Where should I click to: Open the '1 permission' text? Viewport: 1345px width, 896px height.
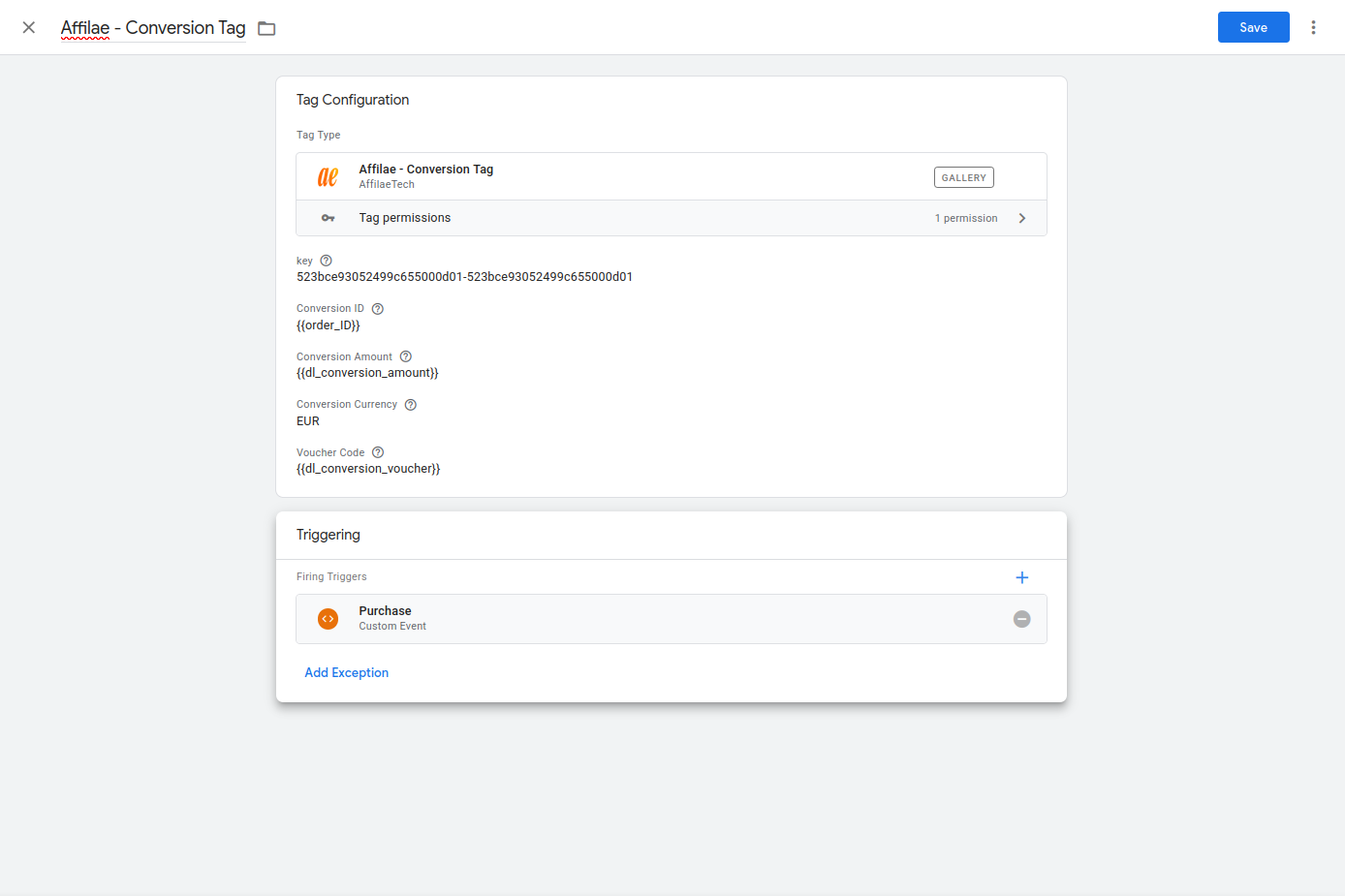[x=965, y=218]
